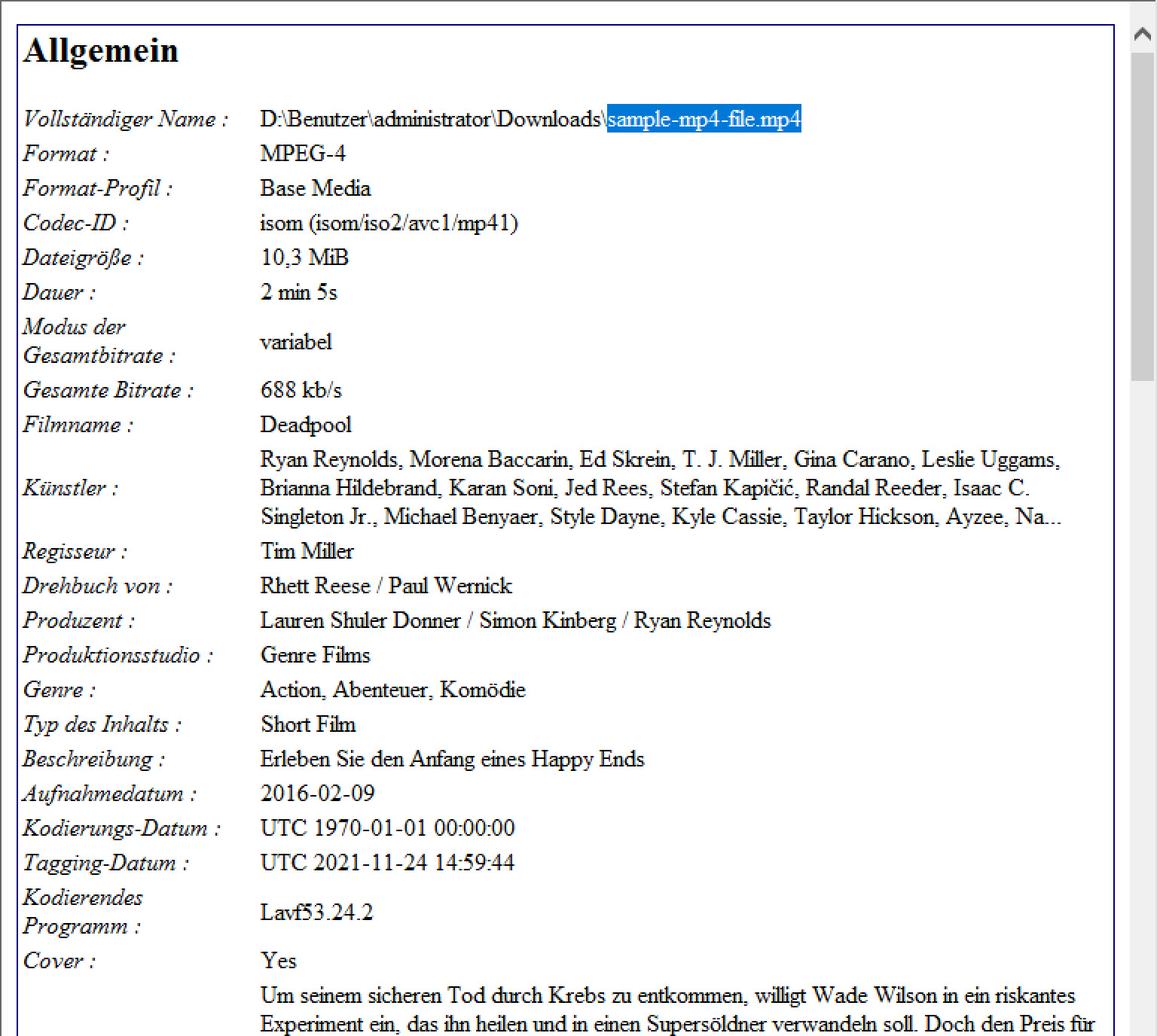The width and height of the screenshot is (1157, 1036).
Task: Click the Künstler list starting with Ryan Reynolds
Action: [x=661, y=488]
